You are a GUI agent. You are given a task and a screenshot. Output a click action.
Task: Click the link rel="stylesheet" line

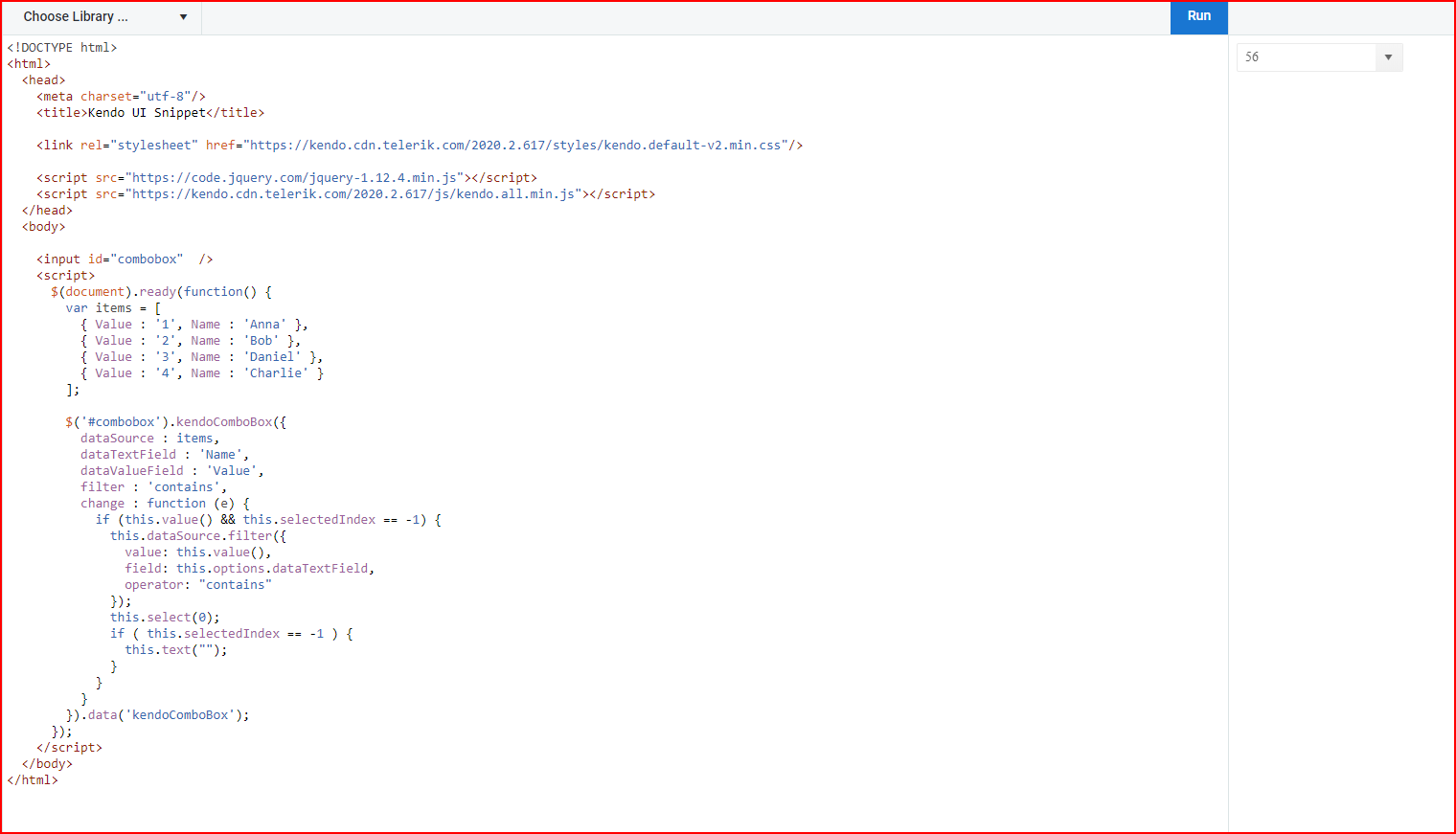(x=420, y=146)
